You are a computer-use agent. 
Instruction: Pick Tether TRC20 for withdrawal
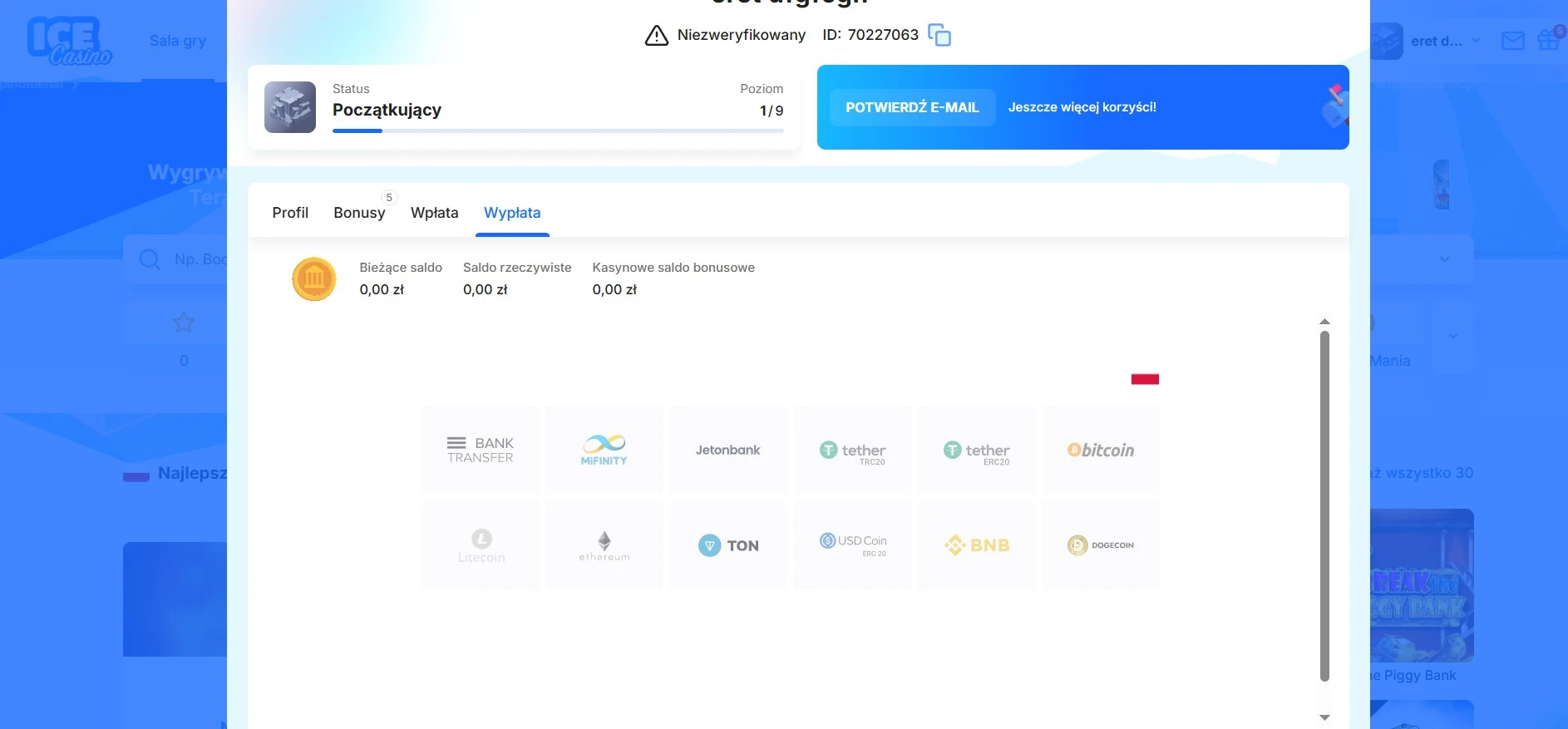click(852, 450)
